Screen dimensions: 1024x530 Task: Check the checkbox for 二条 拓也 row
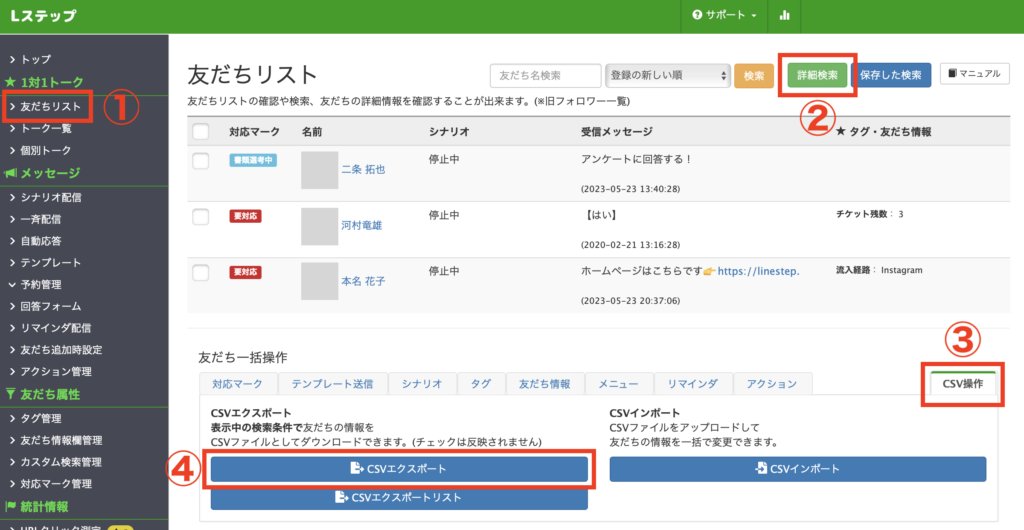(201, 160)
